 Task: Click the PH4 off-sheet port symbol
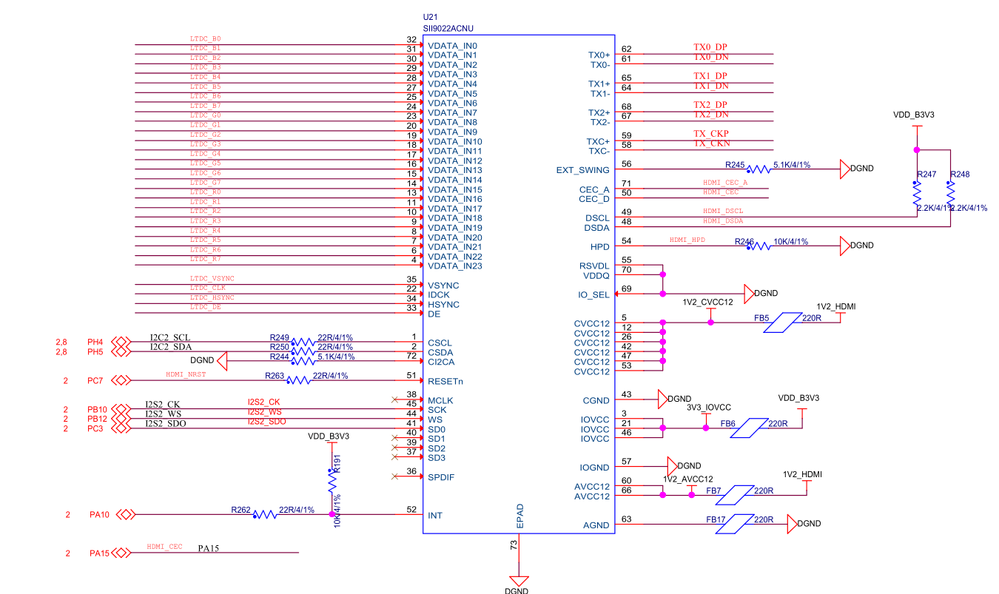click(x=120, y=342)
